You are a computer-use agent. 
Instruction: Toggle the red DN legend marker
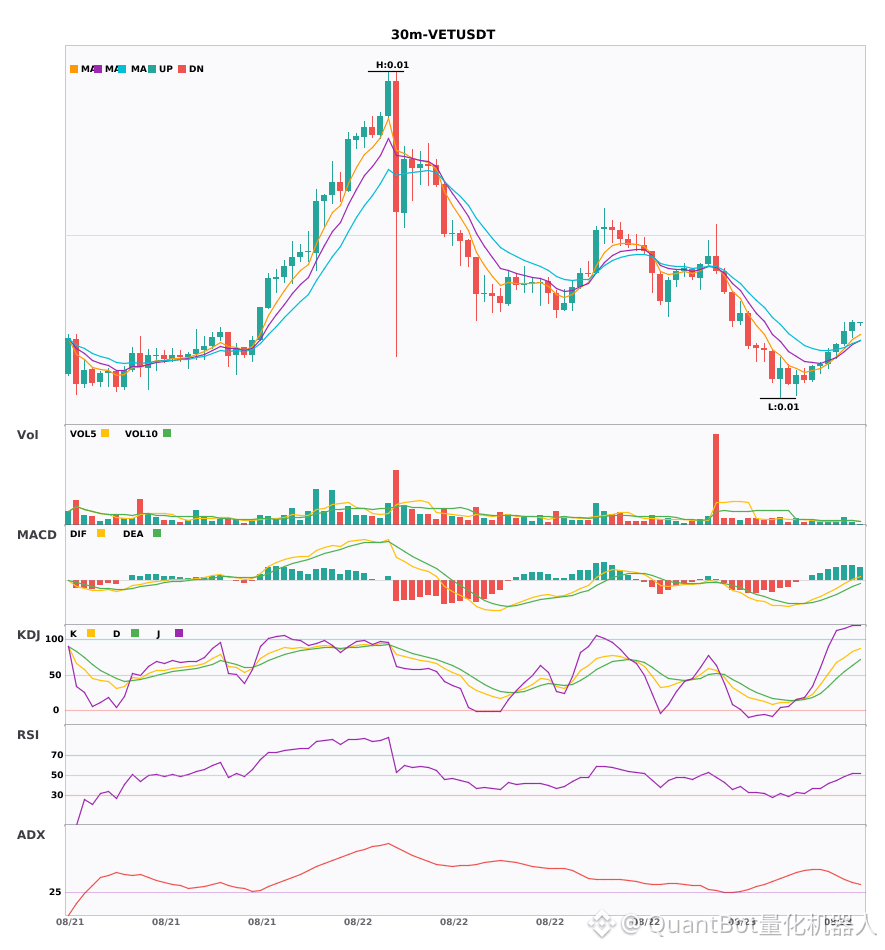182,69
